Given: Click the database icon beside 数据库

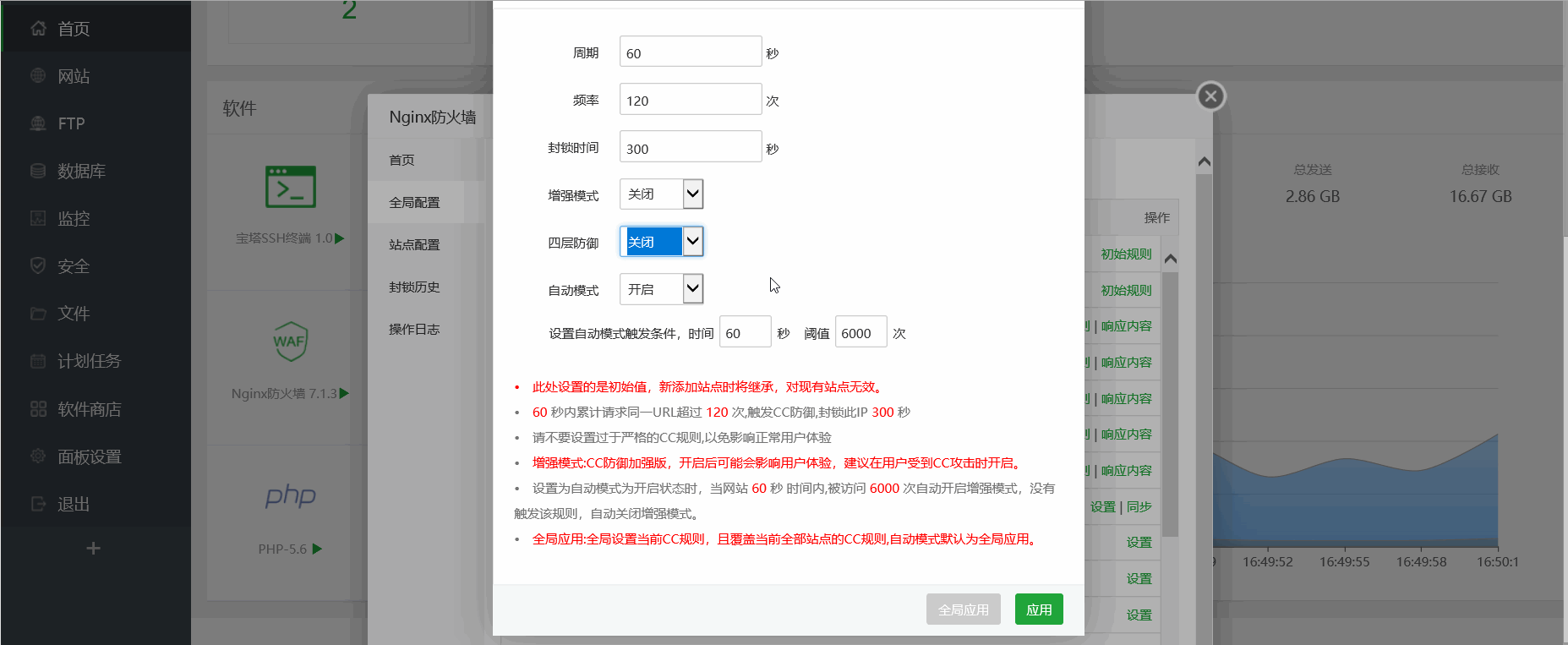Looking at the screenshot, I should [x=38, y=171].
